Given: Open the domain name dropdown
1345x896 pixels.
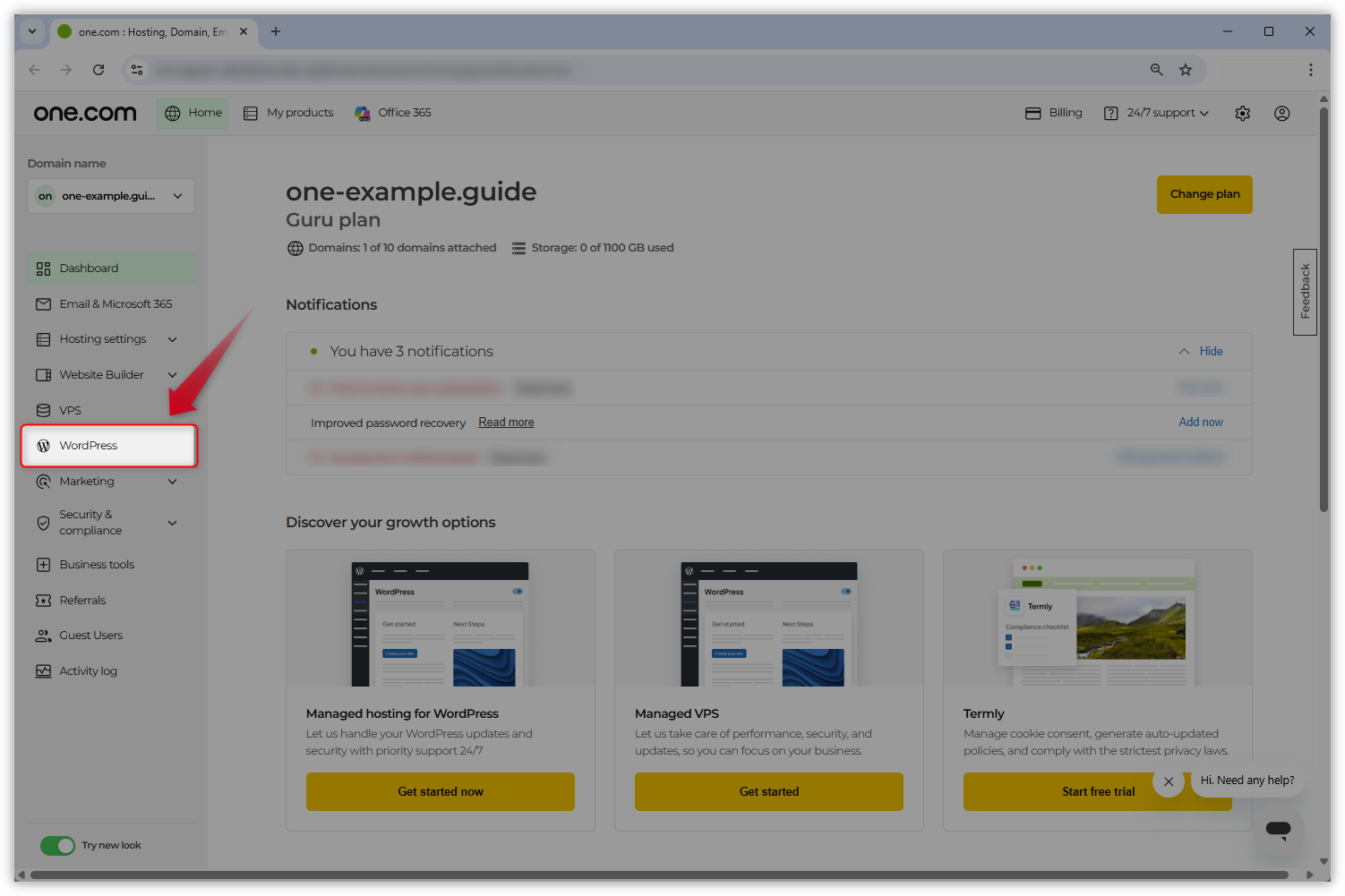Looking at the screenshot, I should point(111,196).
